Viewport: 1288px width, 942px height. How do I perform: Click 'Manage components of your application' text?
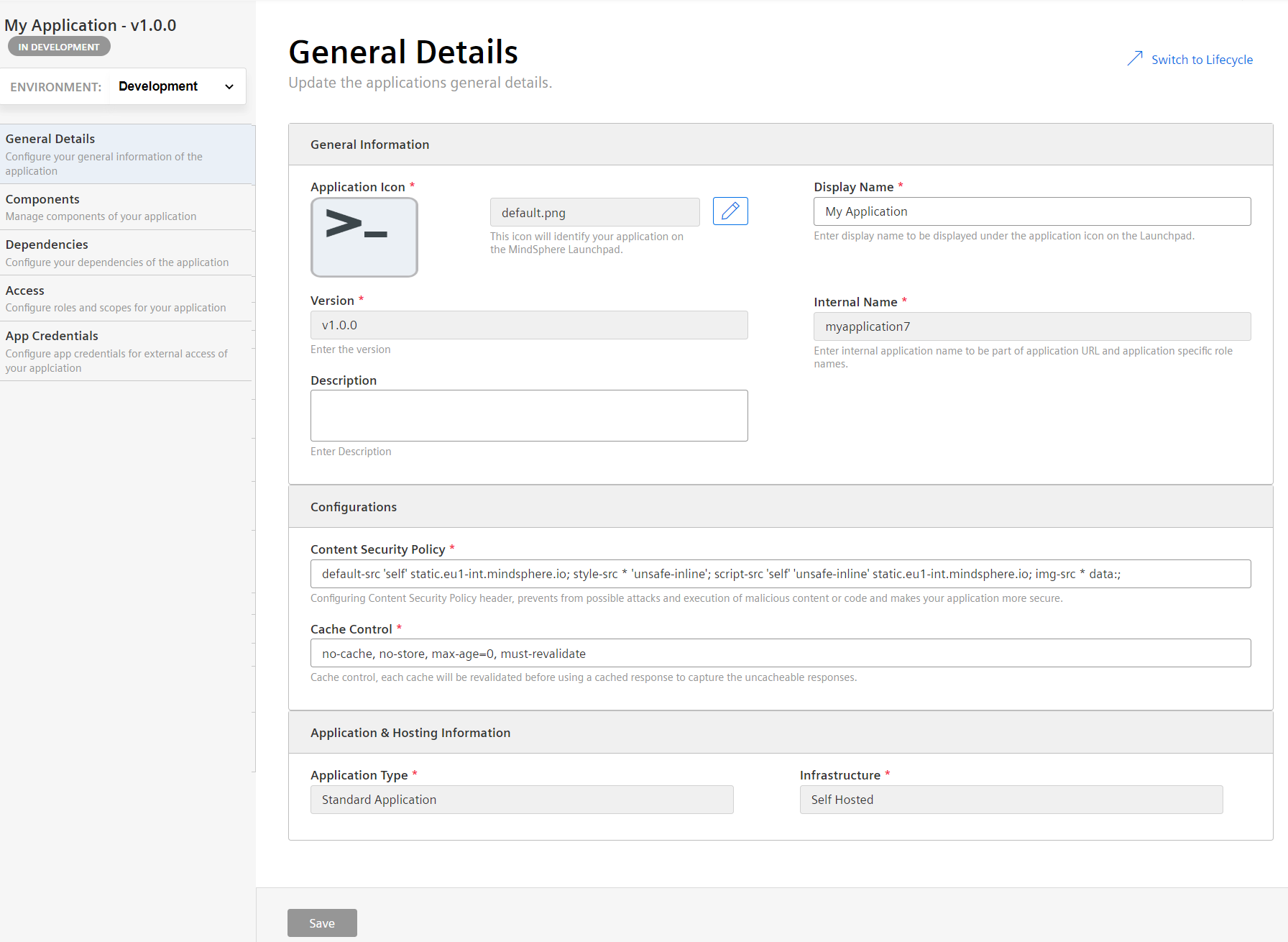[101, 216]
